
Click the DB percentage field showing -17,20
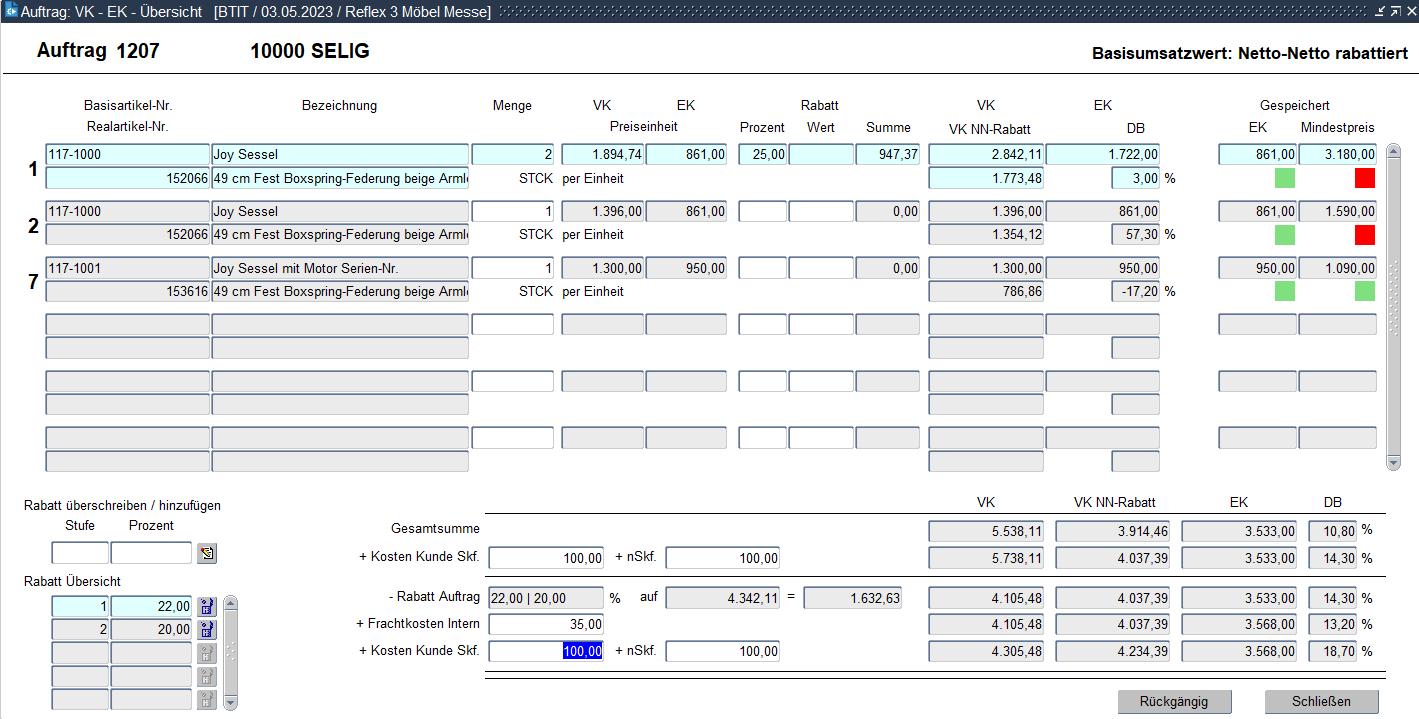pos(1135,291)
